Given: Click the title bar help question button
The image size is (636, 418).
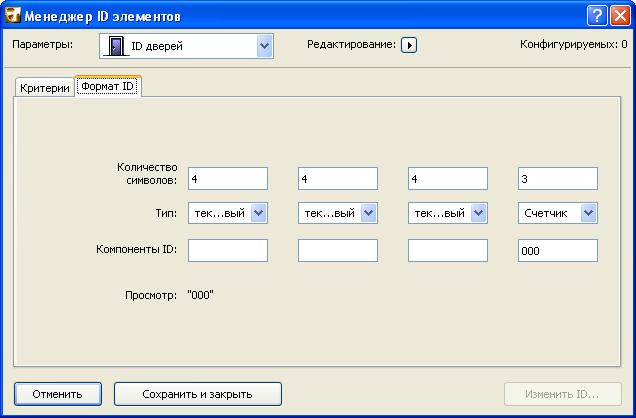Looking at the screenshot, I should [597, 14].
